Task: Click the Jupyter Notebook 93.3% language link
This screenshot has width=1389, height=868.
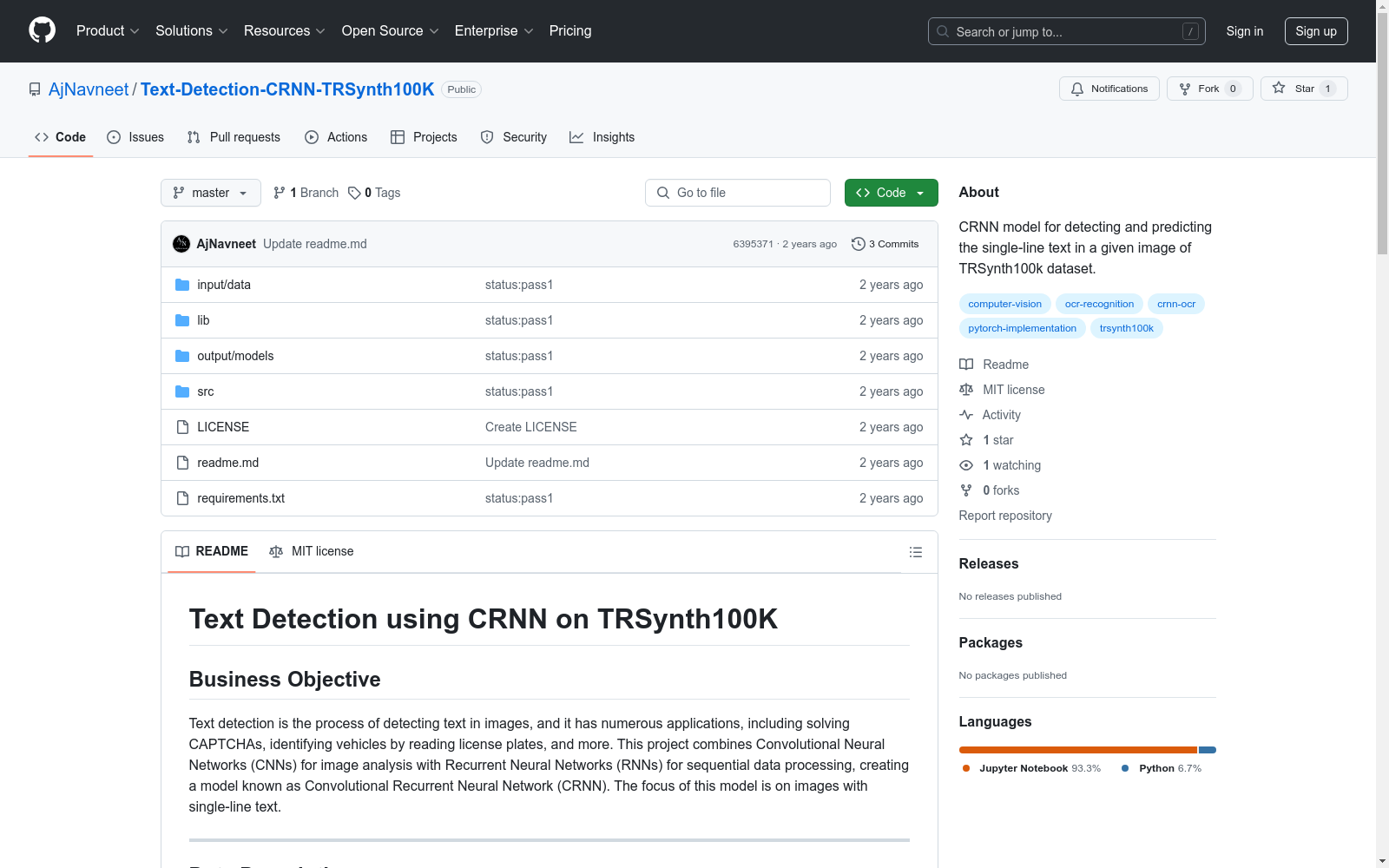Action: click(x=1031, y=768)
